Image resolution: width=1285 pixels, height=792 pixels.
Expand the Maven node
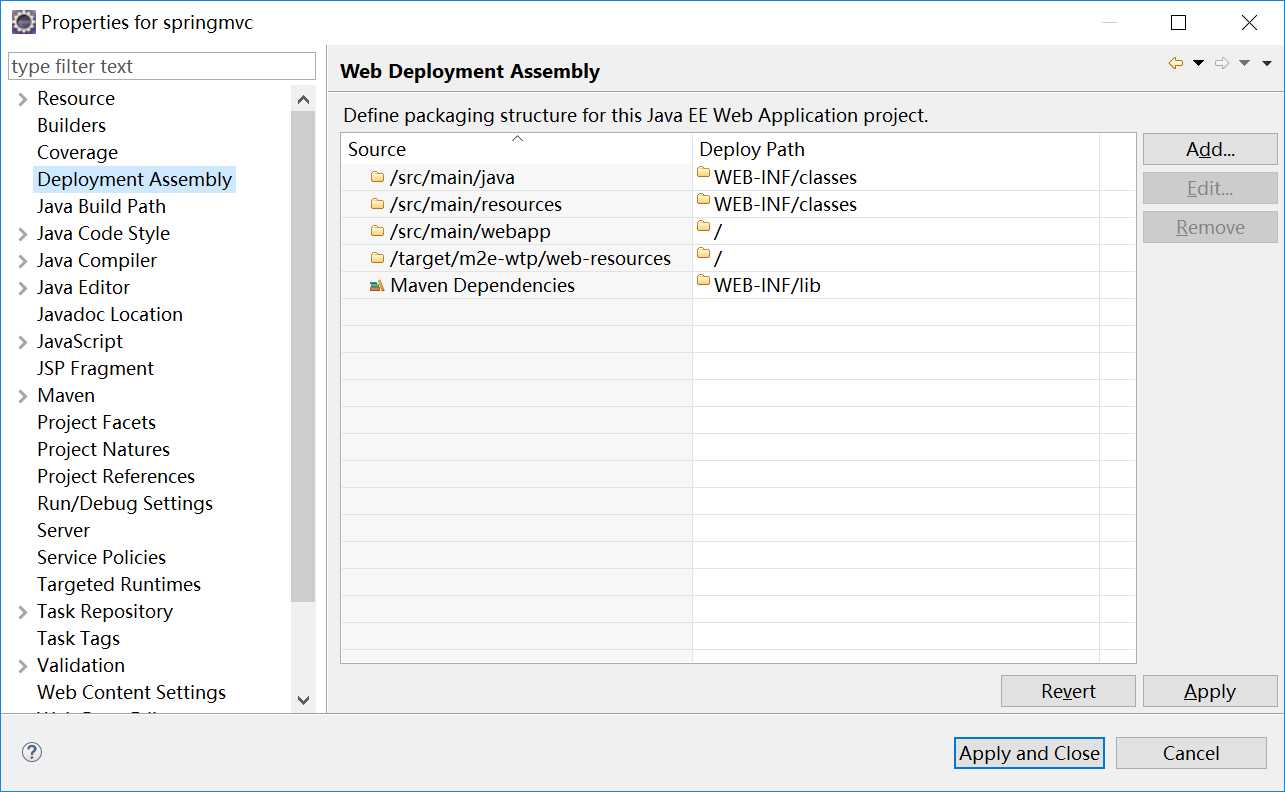pyautogui.click(x=23, y=395)
